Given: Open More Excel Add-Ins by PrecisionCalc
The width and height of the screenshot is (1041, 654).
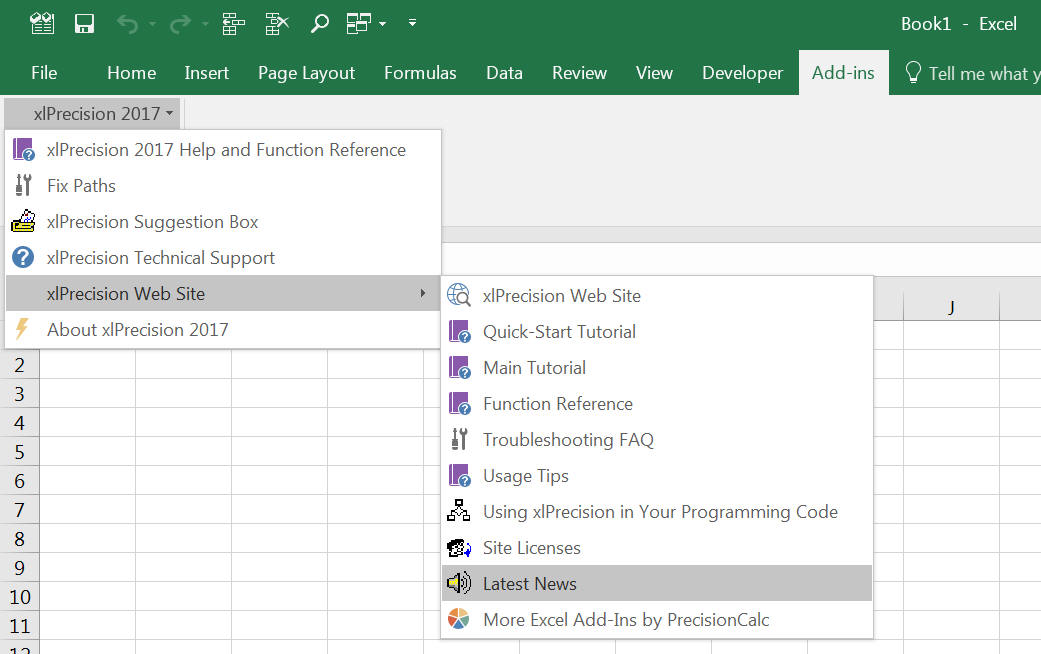Looking at the screenshot, I should tap(657, 619).
